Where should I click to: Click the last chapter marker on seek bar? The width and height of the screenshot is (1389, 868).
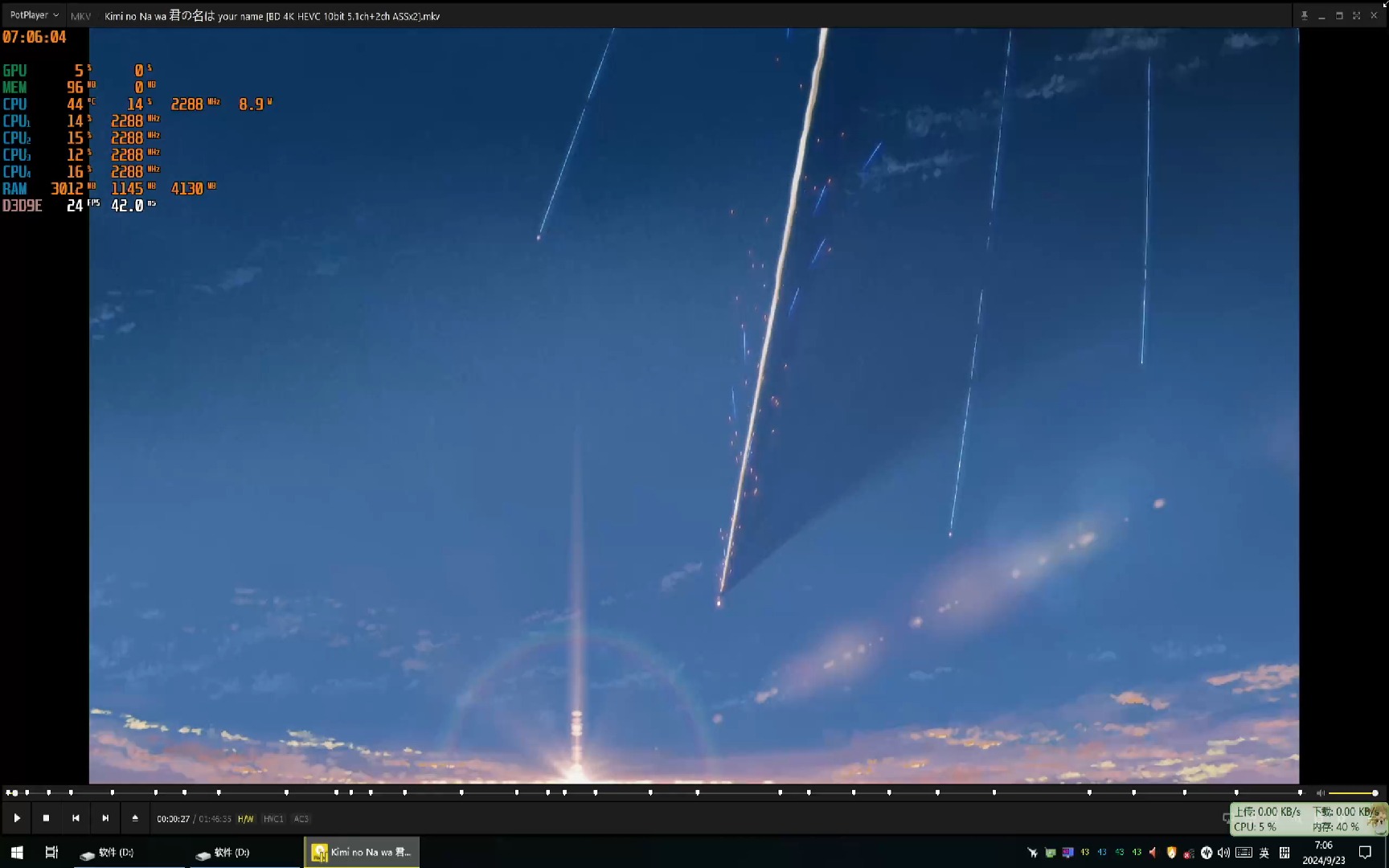(1300, 792)
